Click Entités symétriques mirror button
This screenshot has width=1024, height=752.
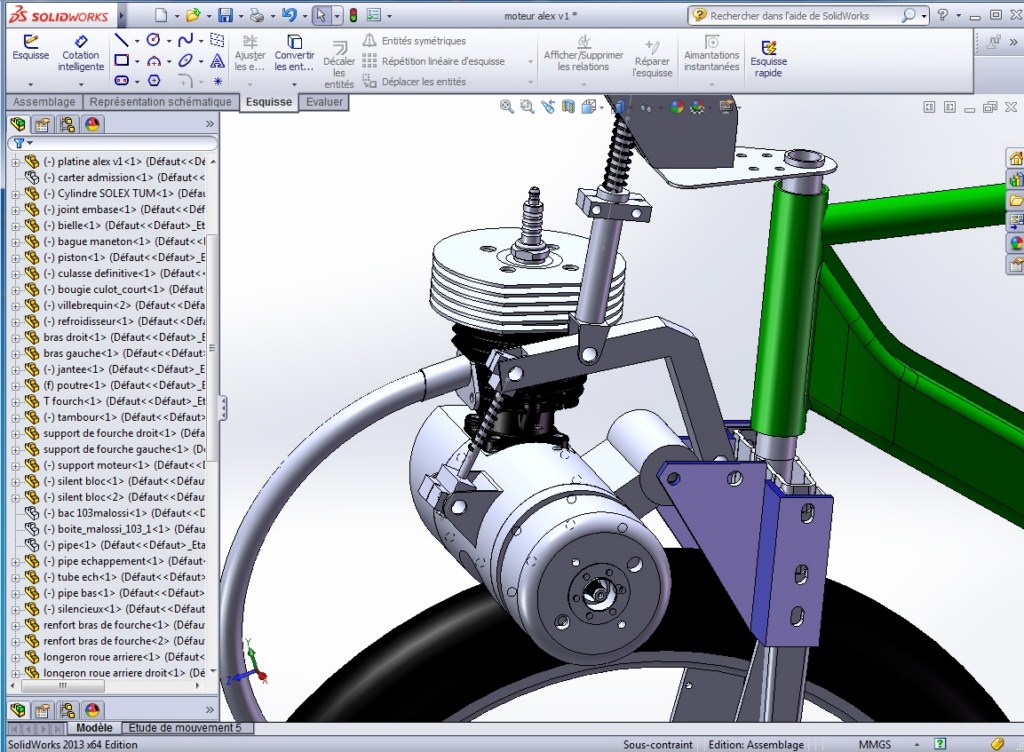(x=415, y=40)
